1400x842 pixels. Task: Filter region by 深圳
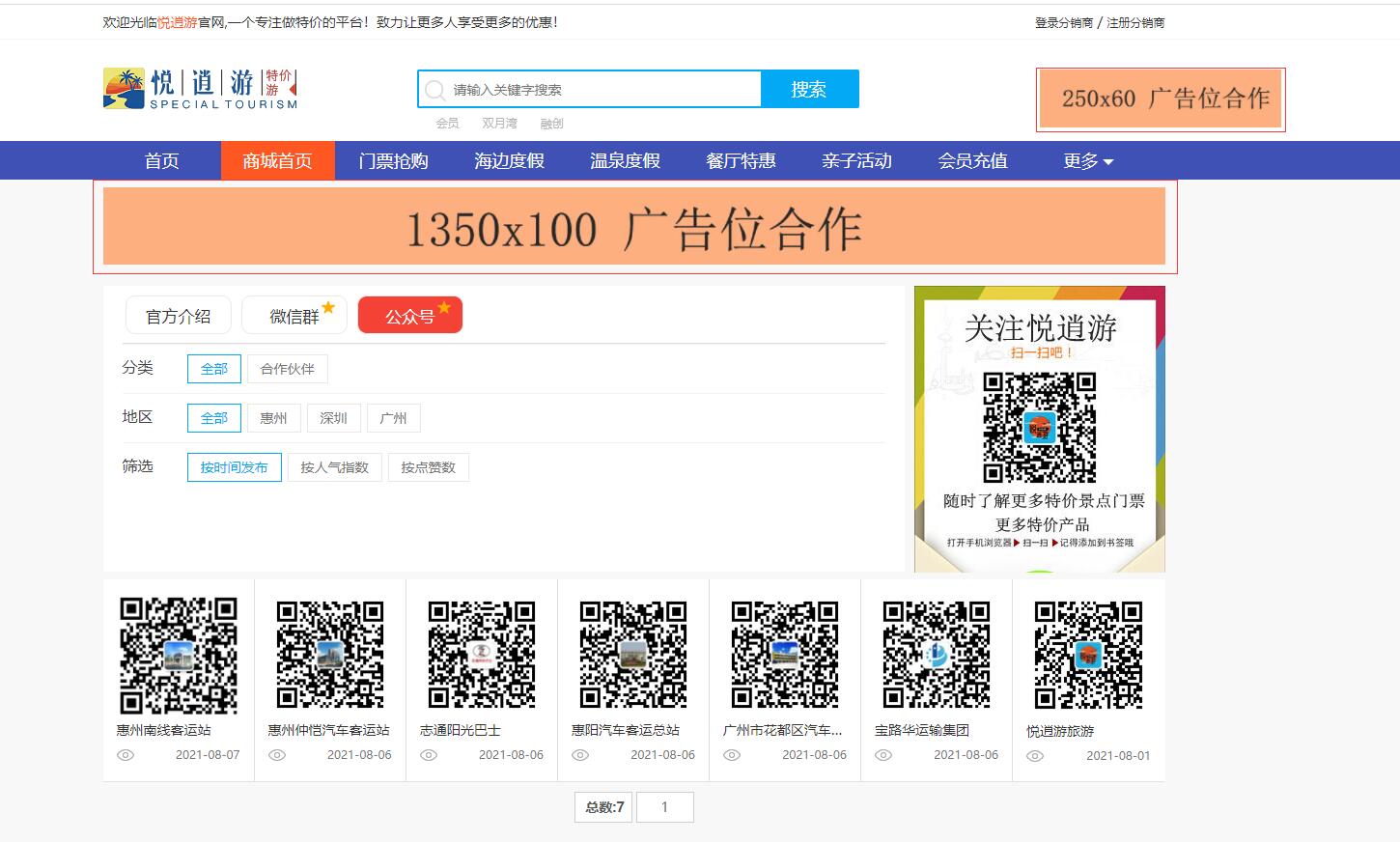point(333,418)
